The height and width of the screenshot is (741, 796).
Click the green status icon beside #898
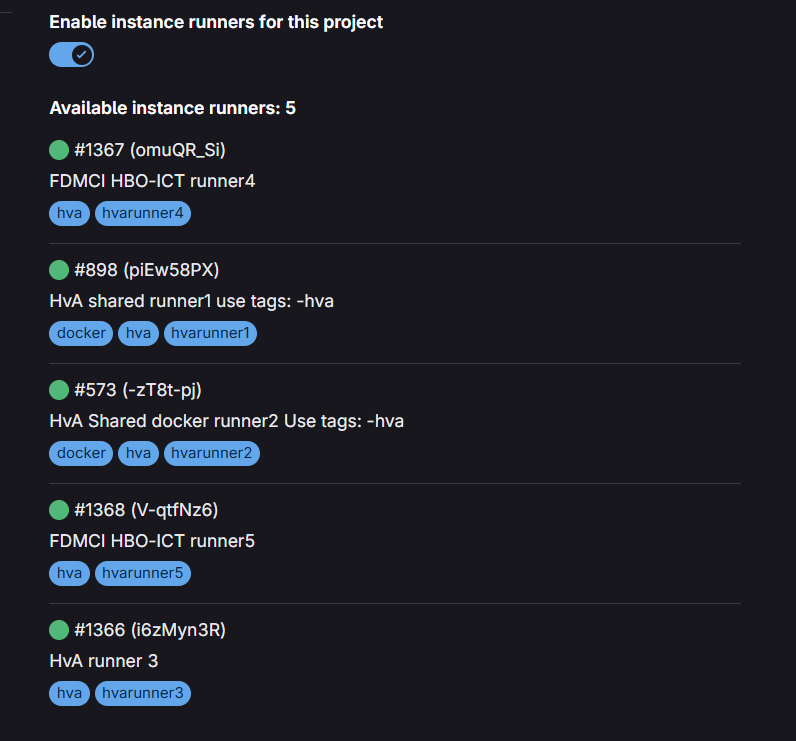click(59, 270)
